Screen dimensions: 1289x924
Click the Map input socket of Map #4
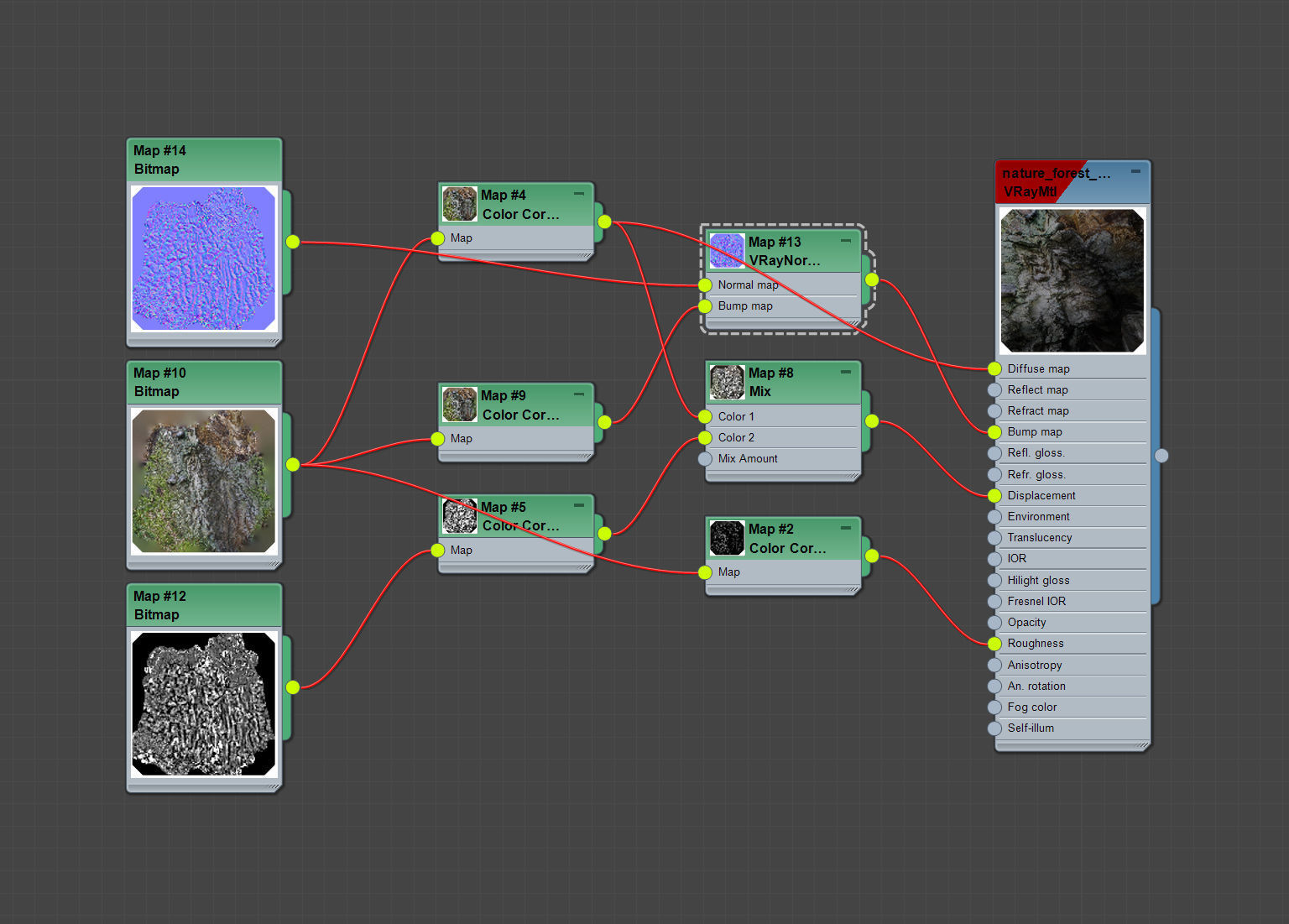click(x=438, y=238)
